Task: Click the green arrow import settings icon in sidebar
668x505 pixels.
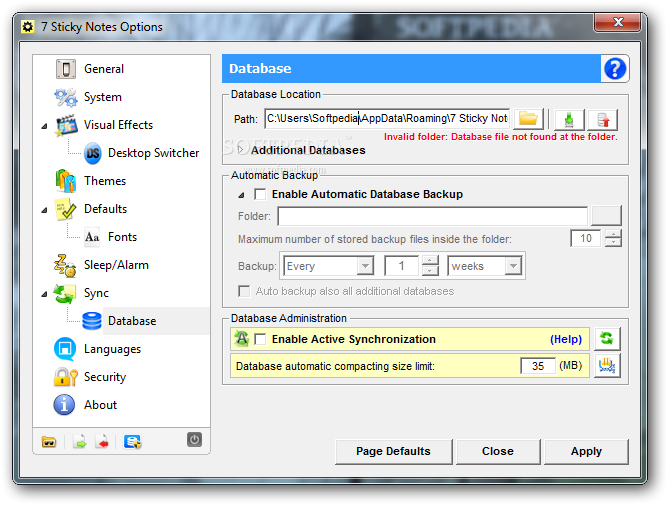Action: click(79, 442)
